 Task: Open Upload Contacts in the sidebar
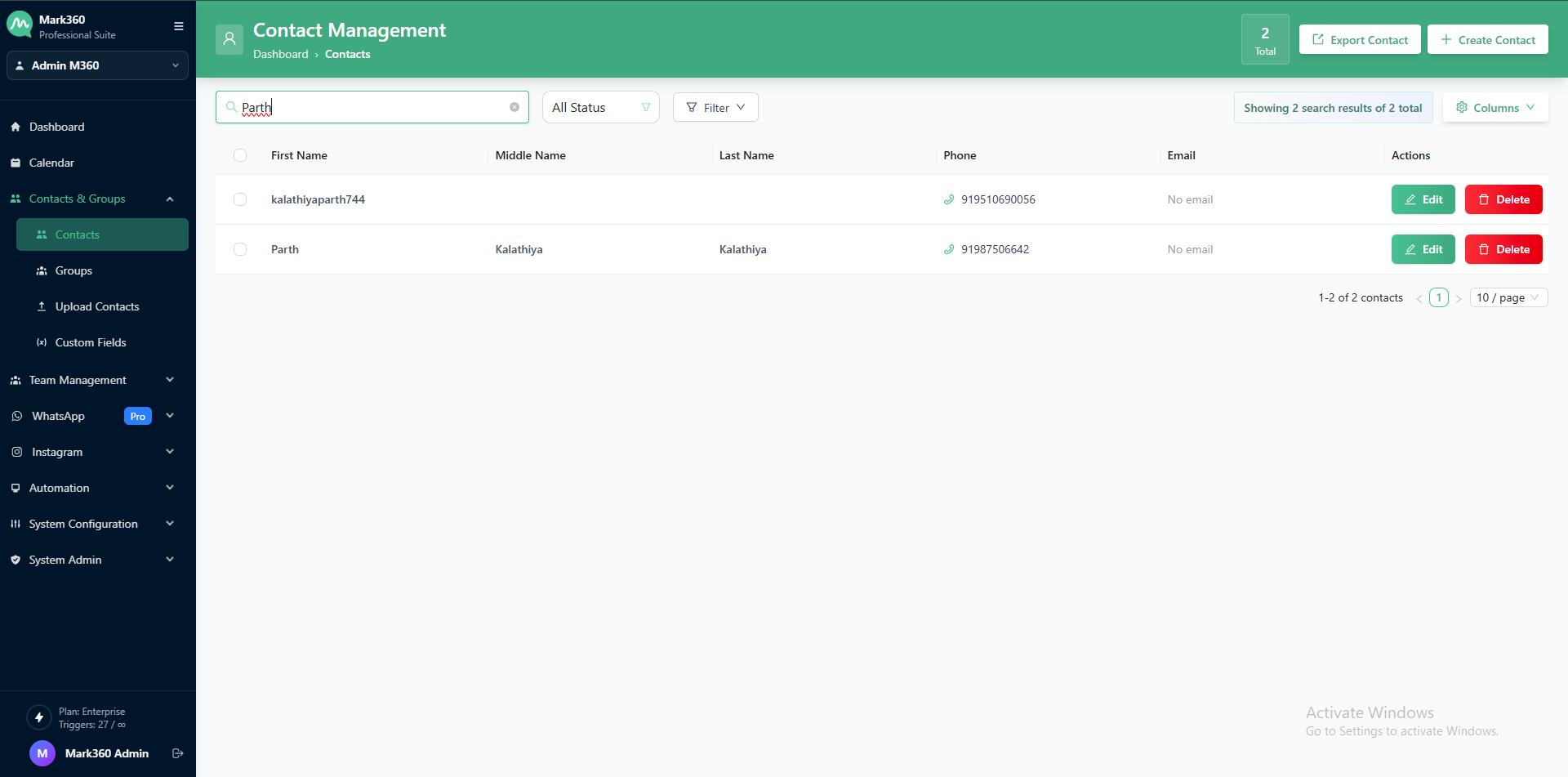(x=96, y=306)
